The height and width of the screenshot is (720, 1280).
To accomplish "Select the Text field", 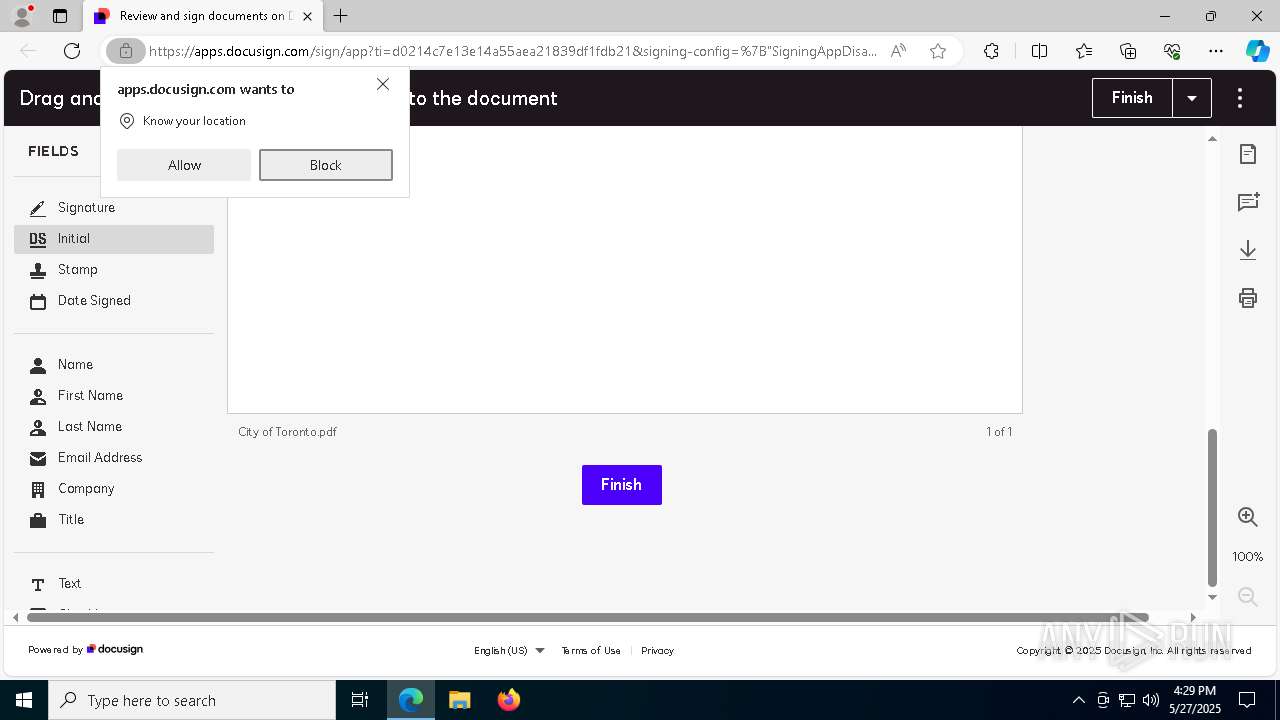I will tap(114, 584).
